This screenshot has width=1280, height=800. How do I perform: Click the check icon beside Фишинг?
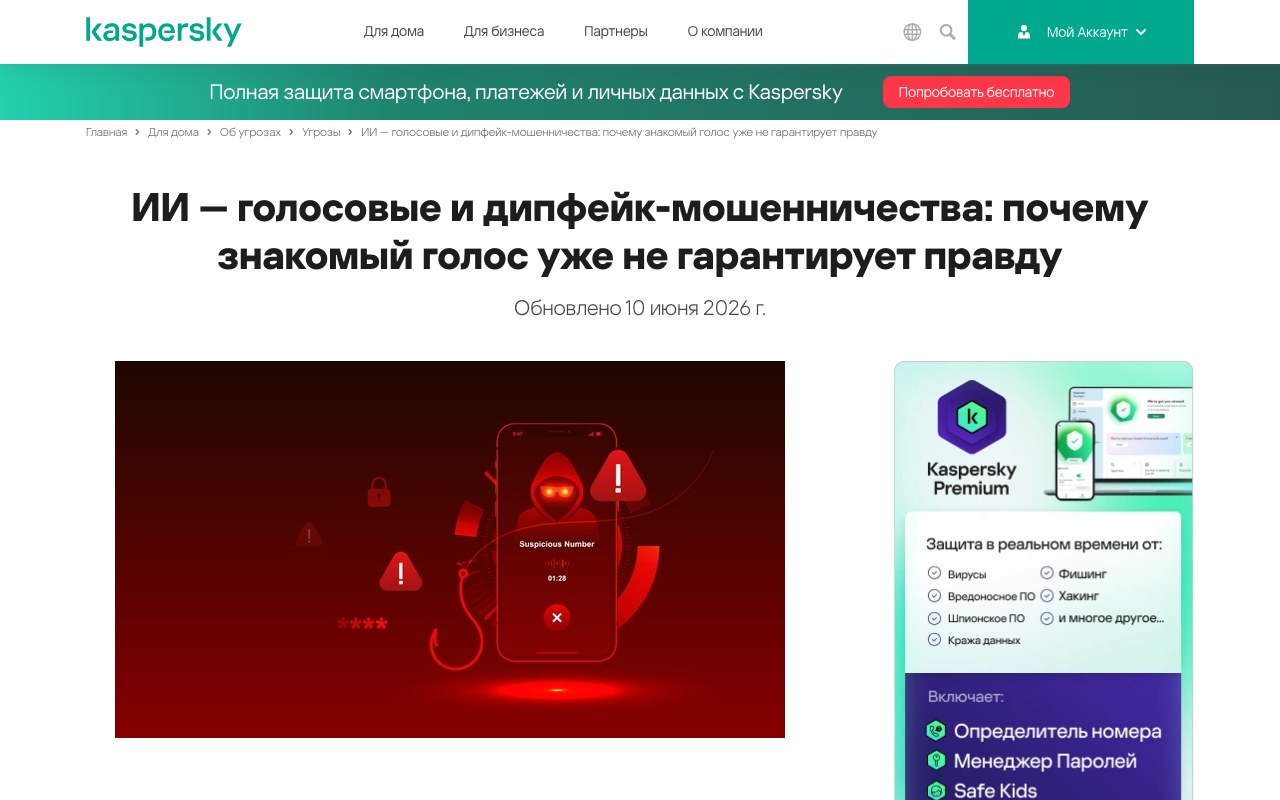(x=1047, y=573)
